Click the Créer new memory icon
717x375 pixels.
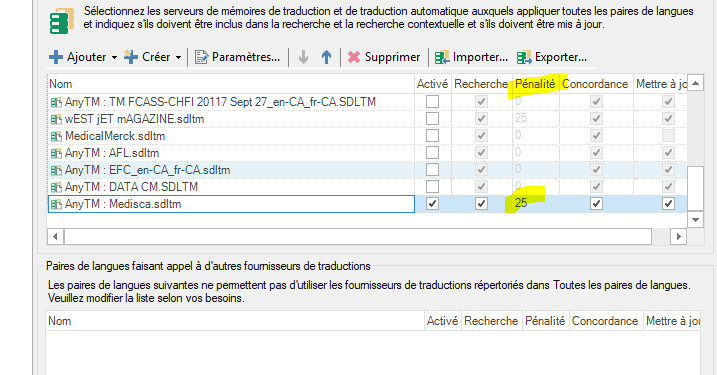[x=131, y=57]
